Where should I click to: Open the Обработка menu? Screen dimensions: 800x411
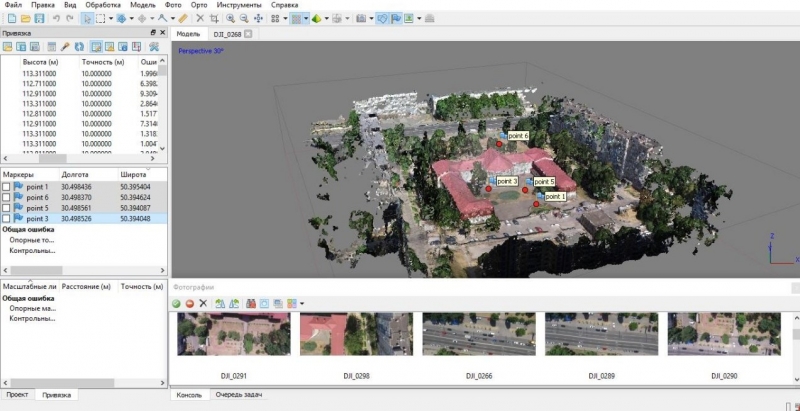point(102,5)
